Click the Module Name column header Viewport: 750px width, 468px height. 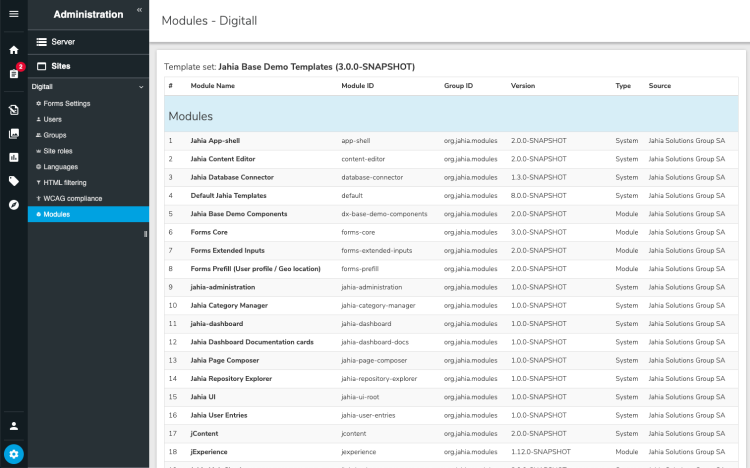(212, 86)
